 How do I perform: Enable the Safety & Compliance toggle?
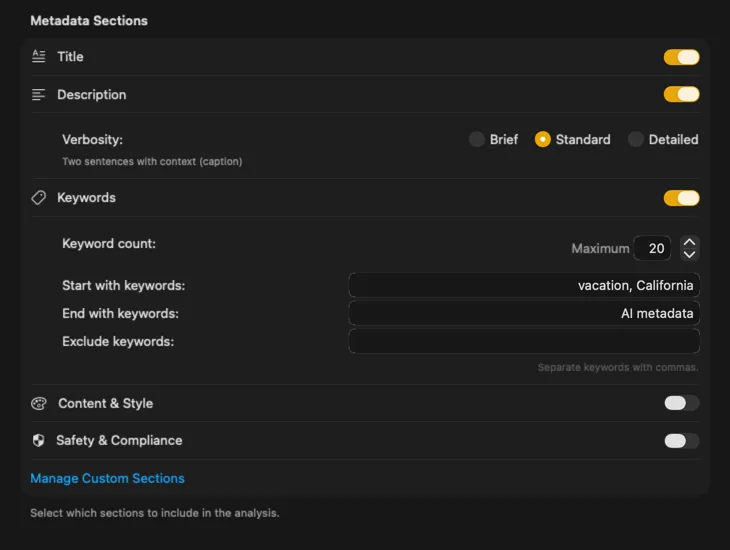(x=682, y=441)
